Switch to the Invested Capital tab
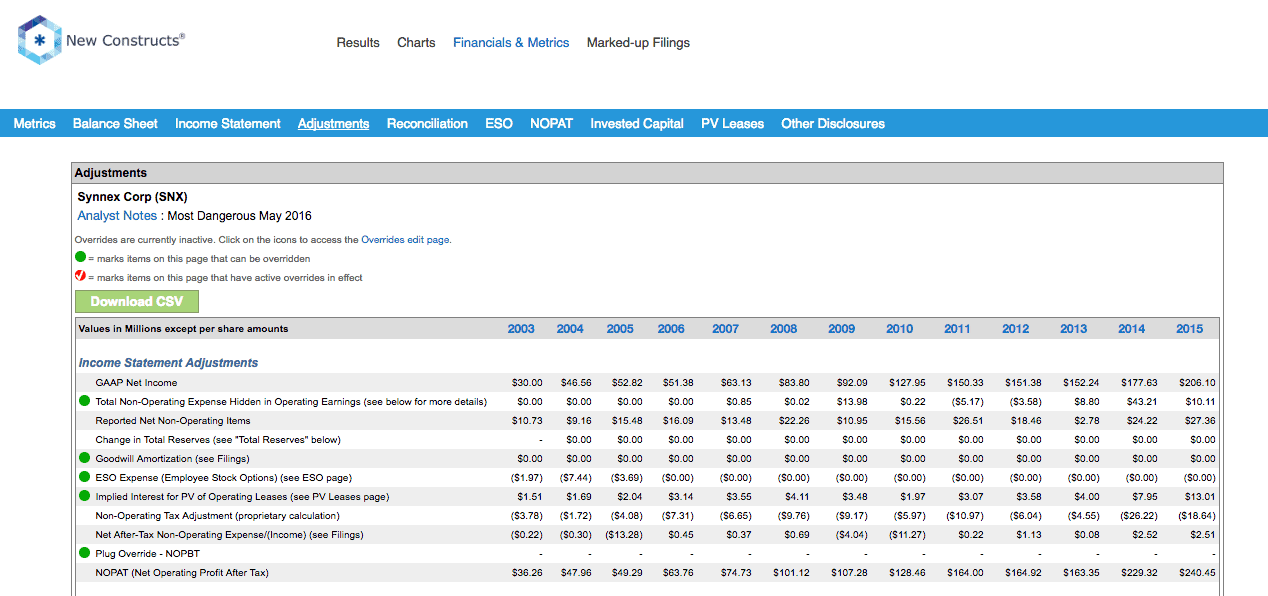The height and width of the screenshot is (596, 1268). pyautogui.click(x=637, y=124)
